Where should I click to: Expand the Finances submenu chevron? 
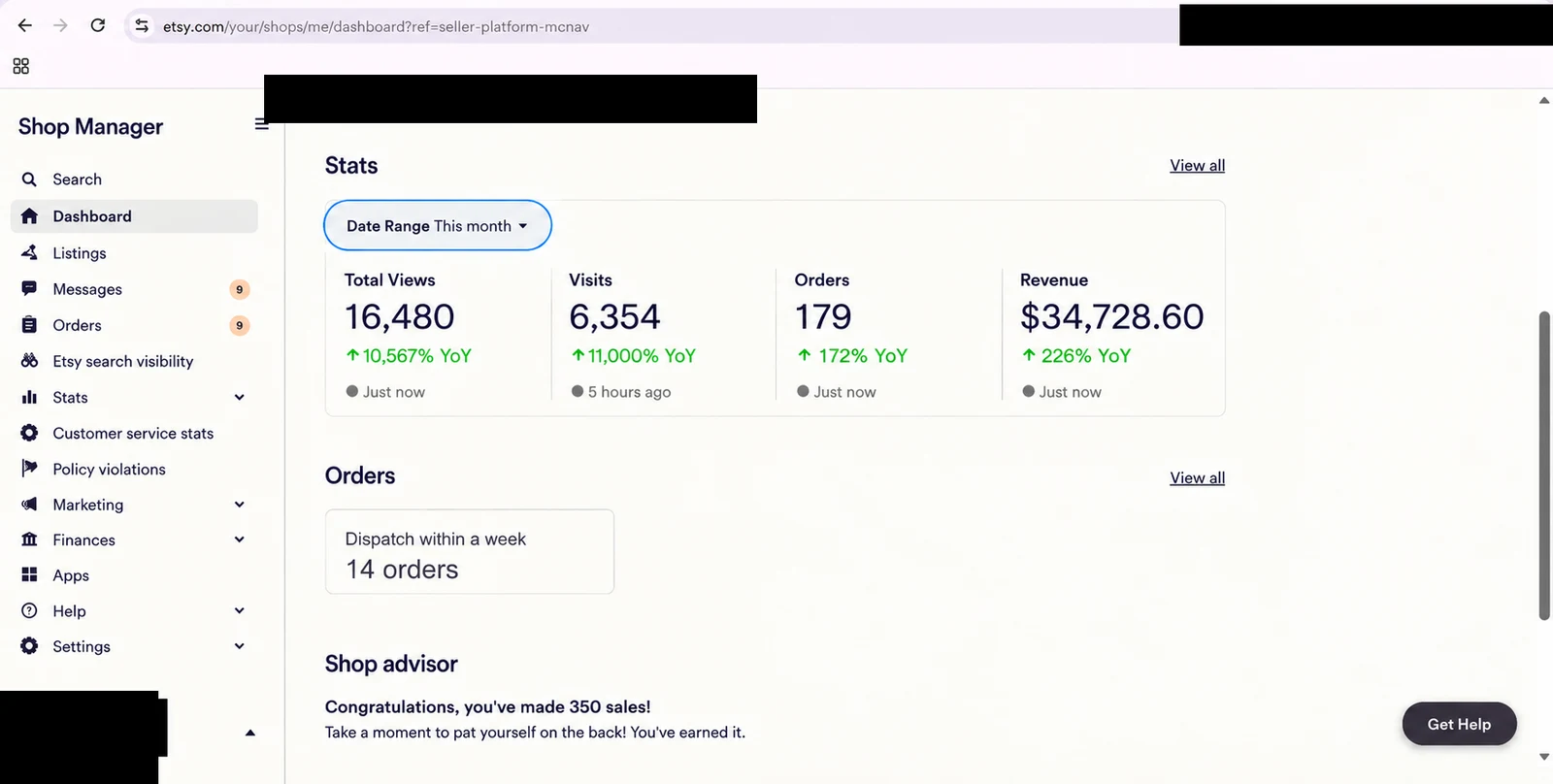click(x=240, y=539)
